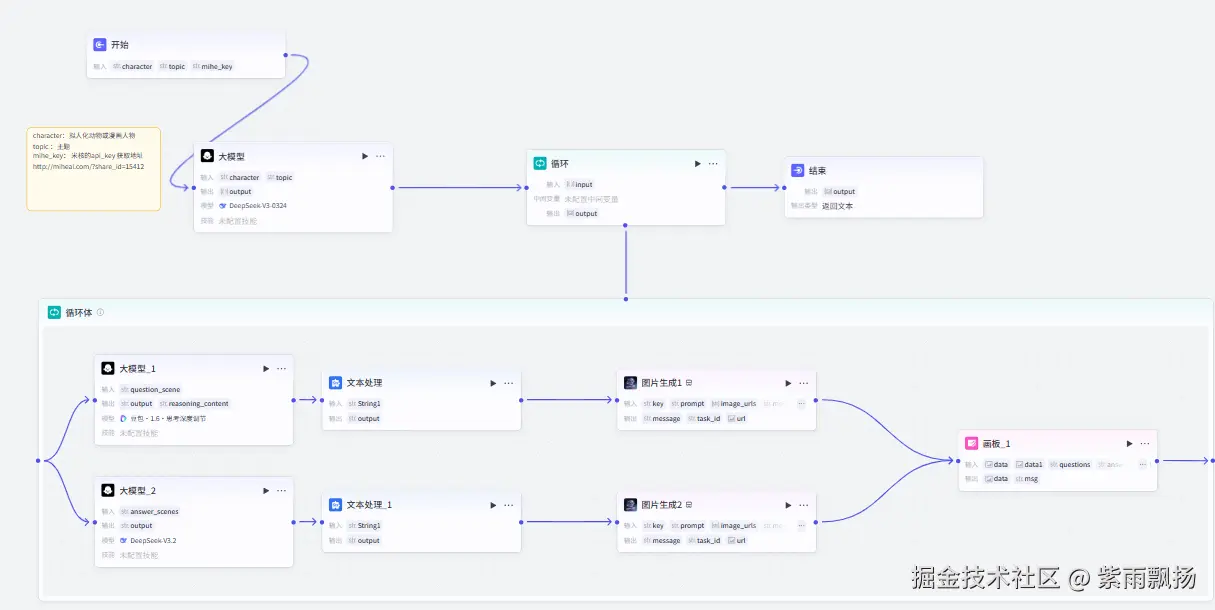Select the 大模型_1 node title
The height and width of the screenshot is (610, 1215).
pos(138,368)
